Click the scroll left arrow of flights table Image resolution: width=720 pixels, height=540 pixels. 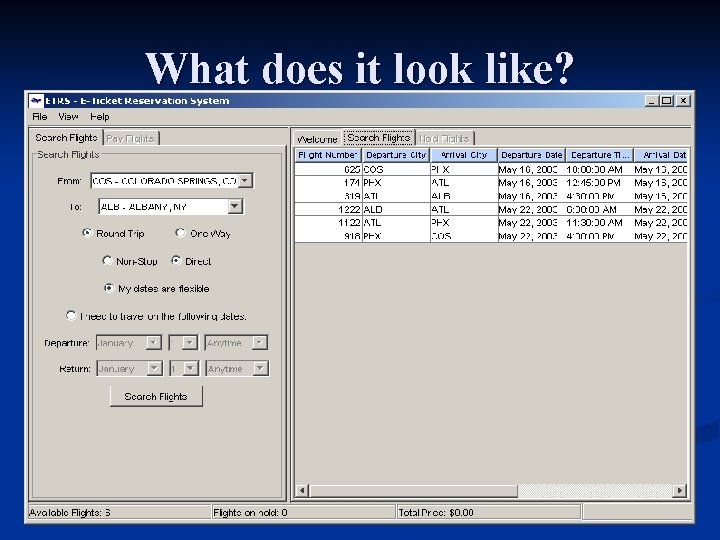(302, 490)
